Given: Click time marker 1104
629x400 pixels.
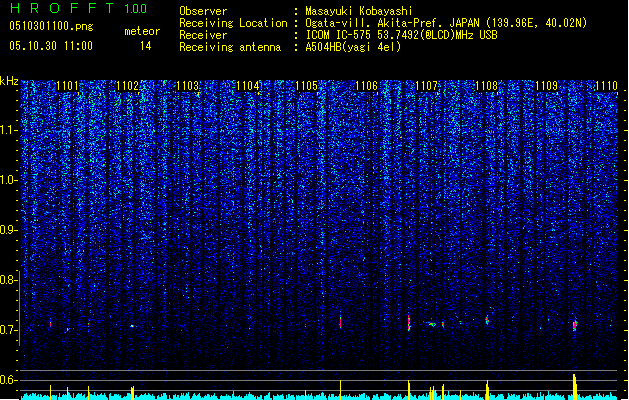Looking at the screenshot, I should [248, 86].
